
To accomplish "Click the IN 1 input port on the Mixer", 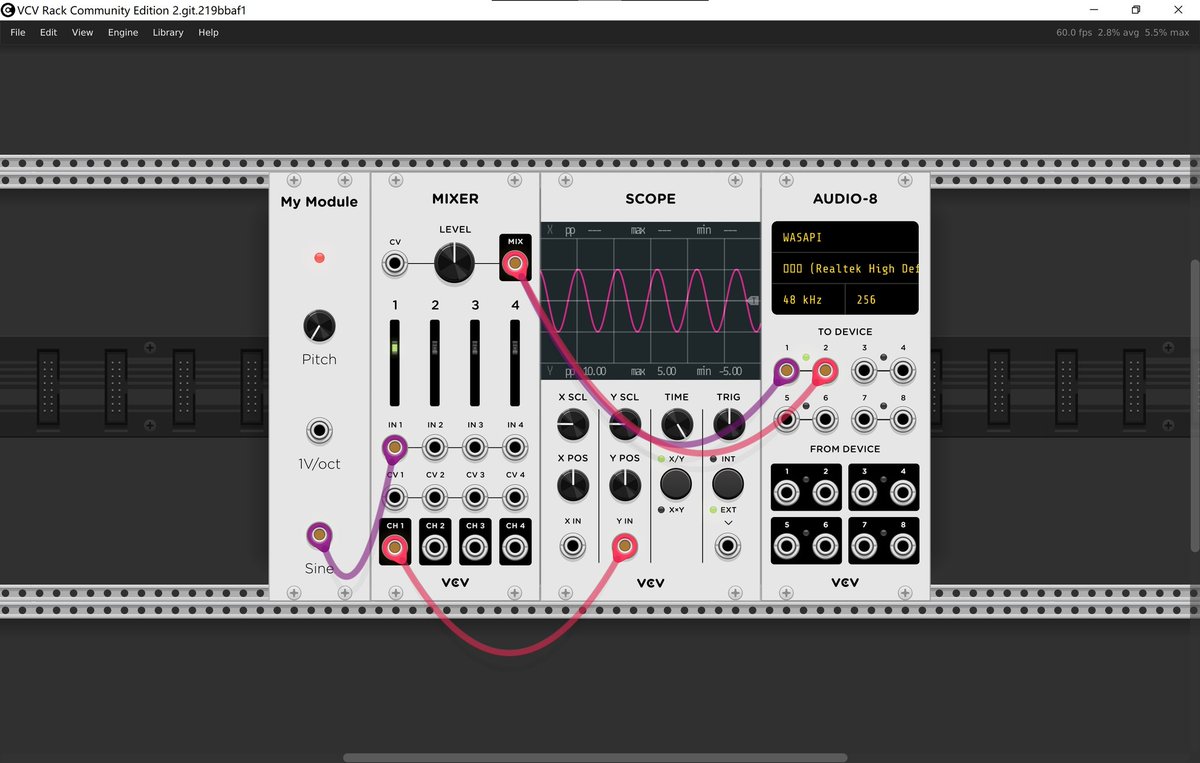I will (x=394, y=449).
